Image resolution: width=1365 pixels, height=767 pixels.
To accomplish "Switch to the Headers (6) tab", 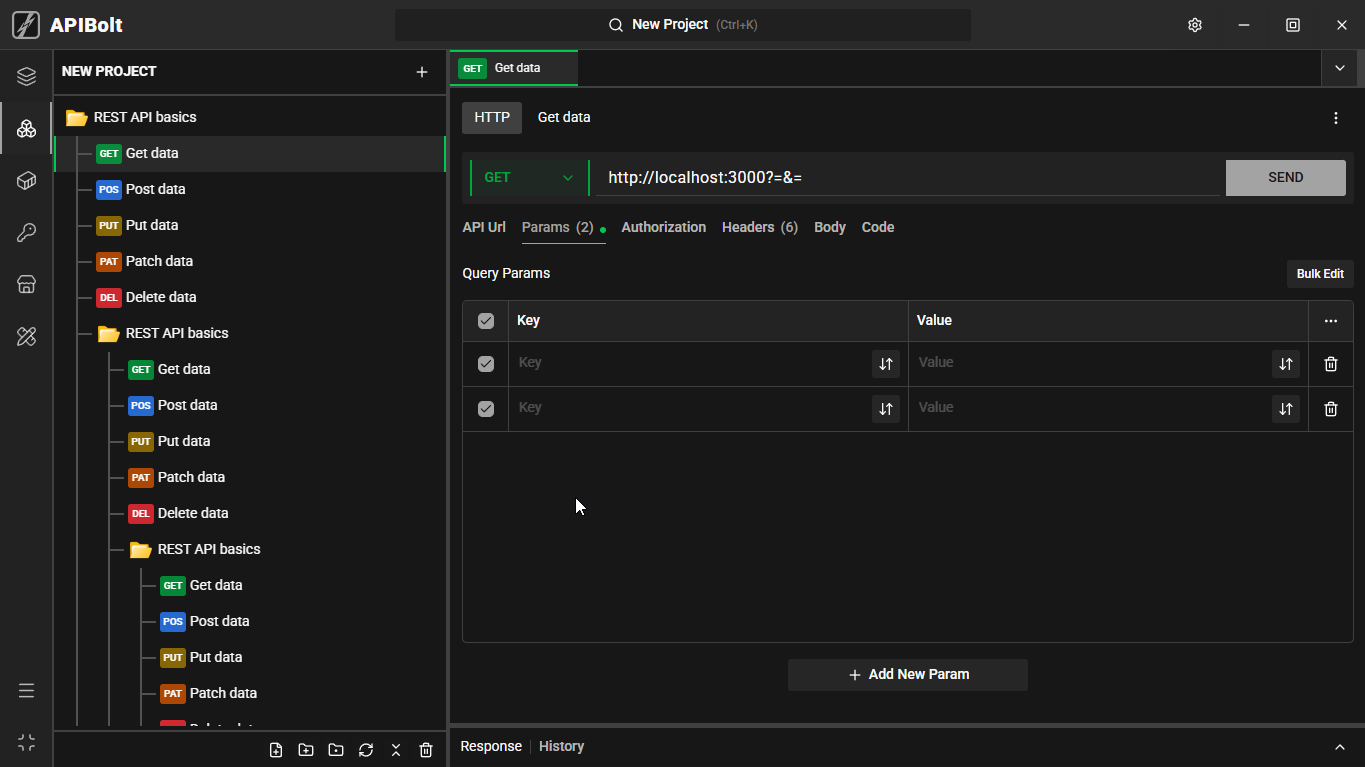I will point(760,227).
